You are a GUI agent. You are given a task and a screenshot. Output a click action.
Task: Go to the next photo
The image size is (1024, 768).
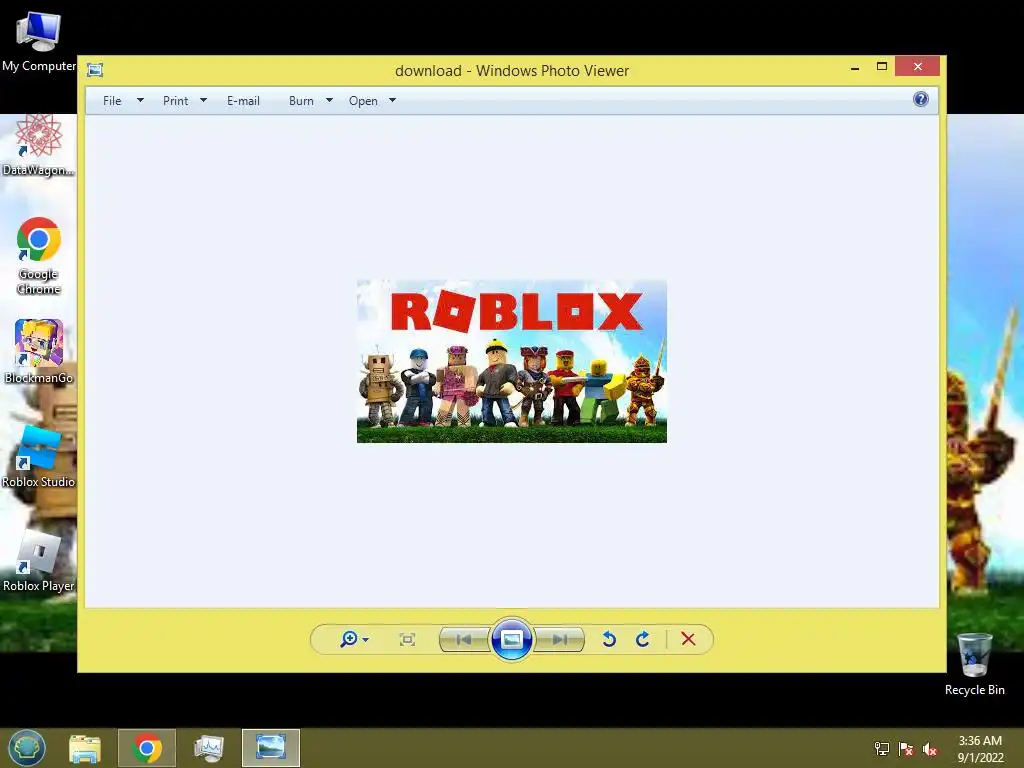tap(559, 639)
